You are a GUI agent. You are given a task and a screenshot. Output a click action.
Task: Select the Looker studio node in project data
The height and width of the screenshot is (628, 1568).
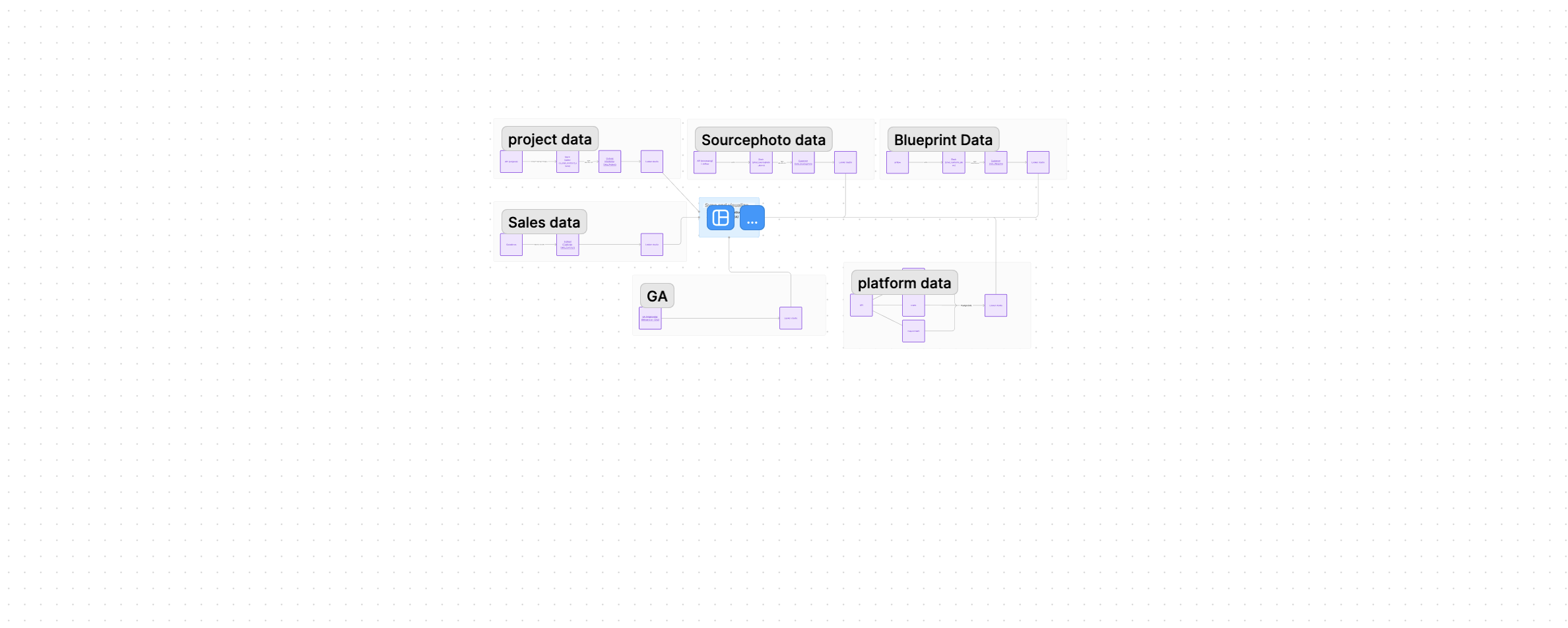651,161
